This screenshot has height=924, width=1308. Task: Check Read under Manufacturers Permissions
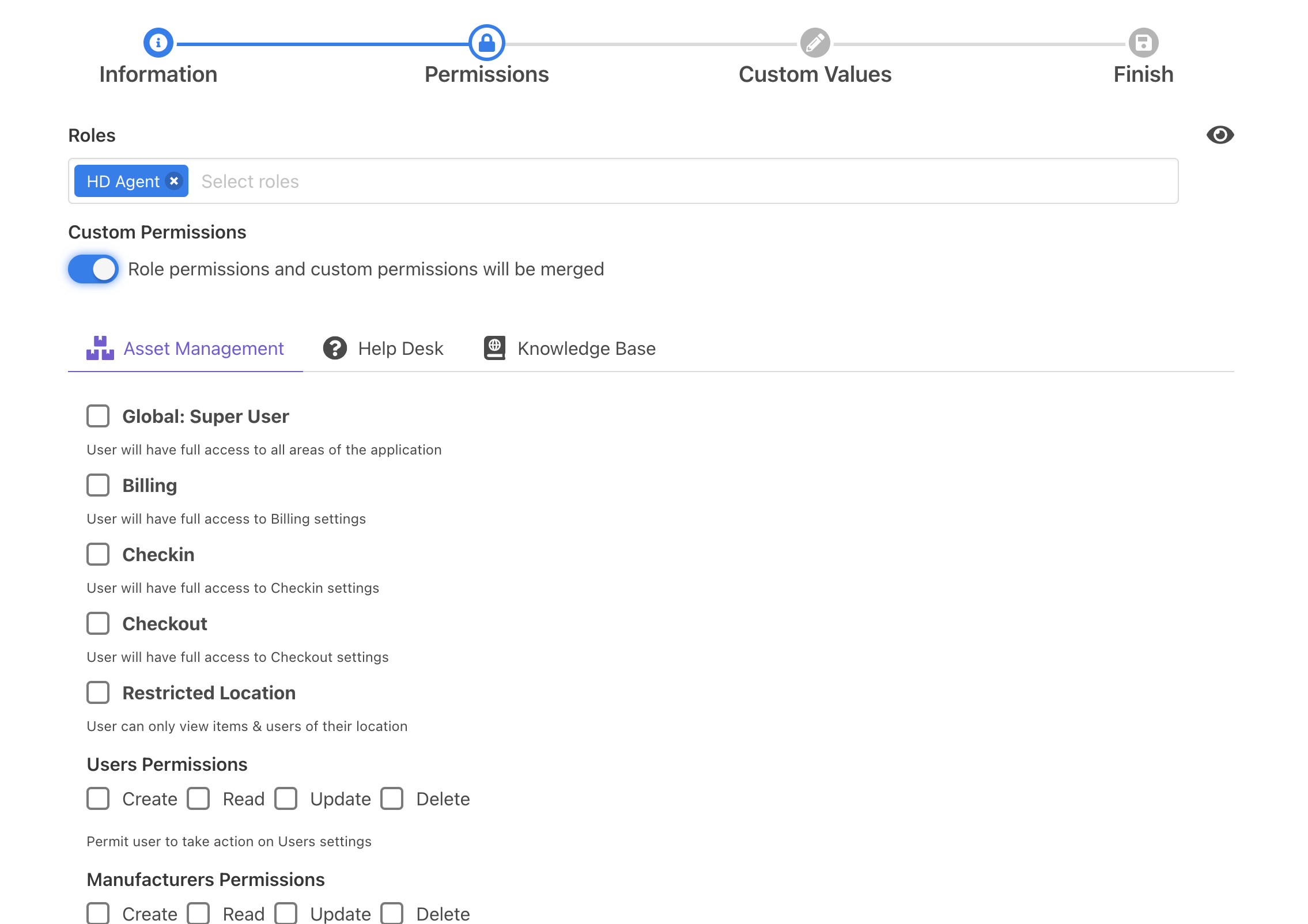[x=198, y=914]
